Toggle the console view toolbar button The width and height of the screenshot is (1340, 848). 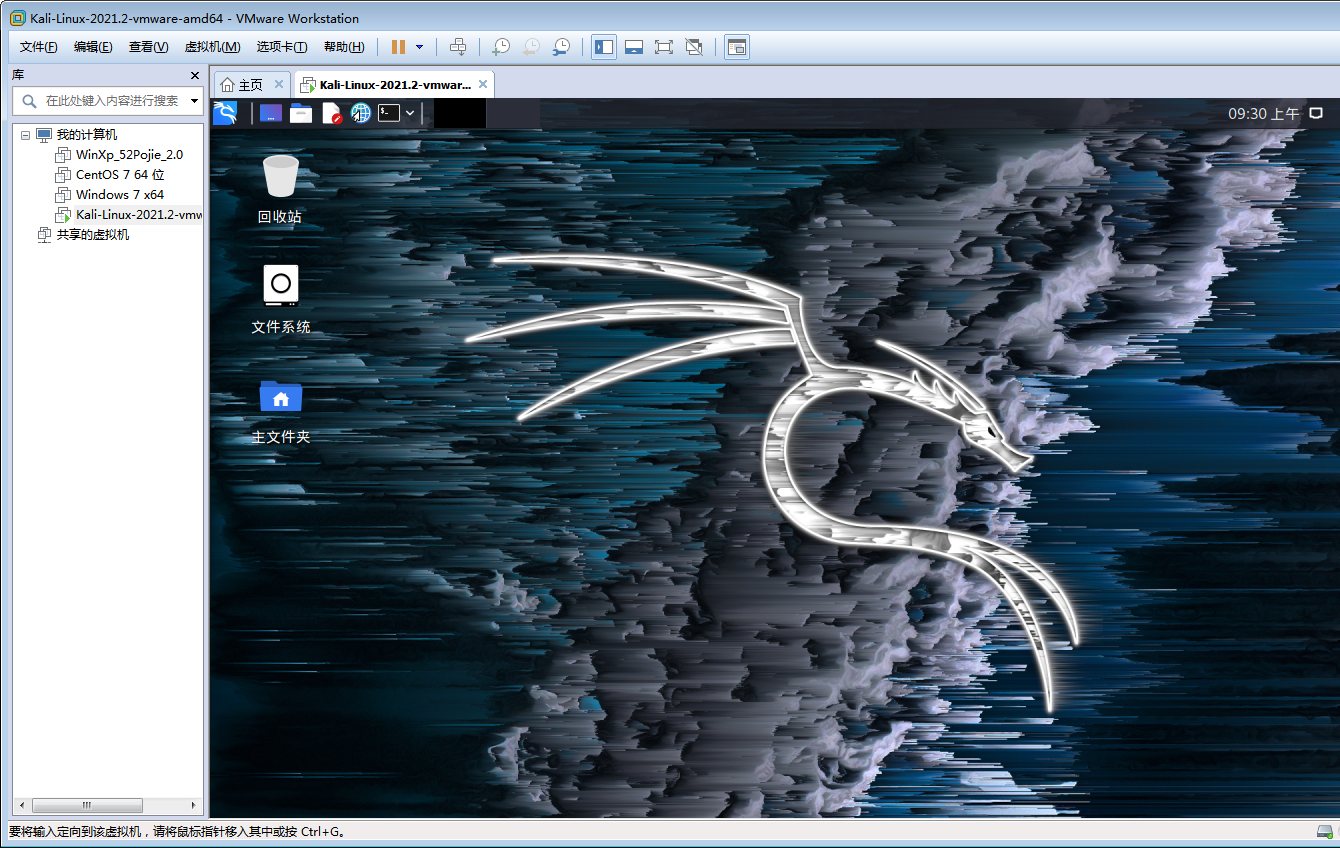click(737, 47)
